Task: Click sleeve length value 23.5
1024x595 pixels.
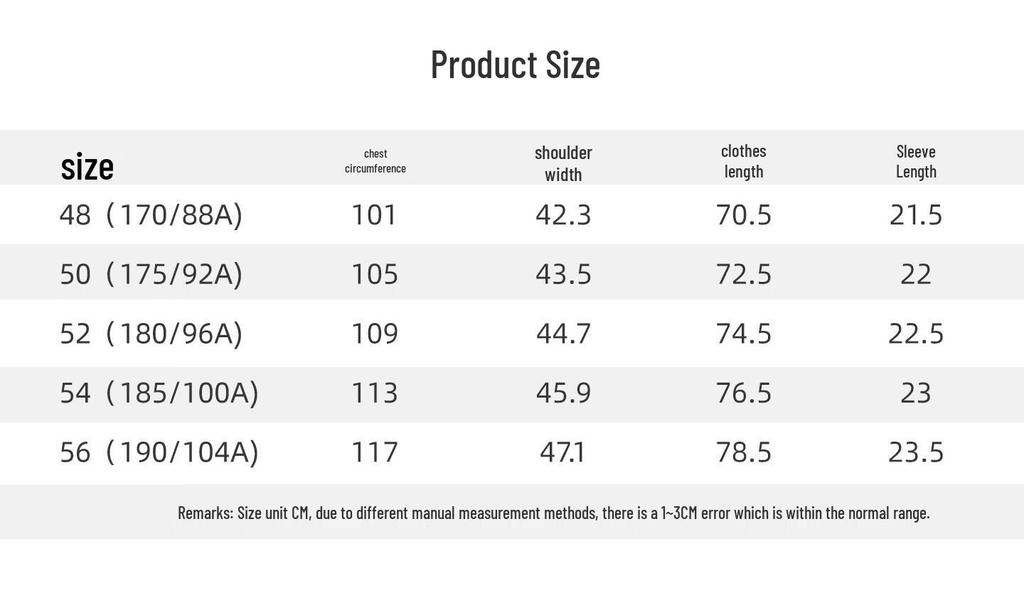Action: coord(916,453)
